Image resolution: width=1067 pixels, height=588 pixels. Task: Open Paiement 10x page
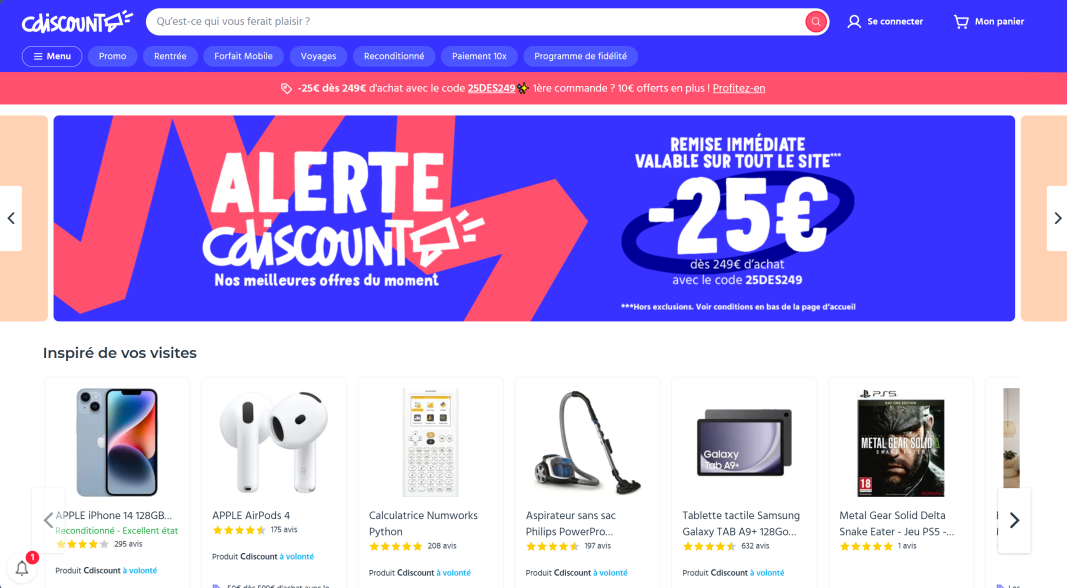click(479, 56)
